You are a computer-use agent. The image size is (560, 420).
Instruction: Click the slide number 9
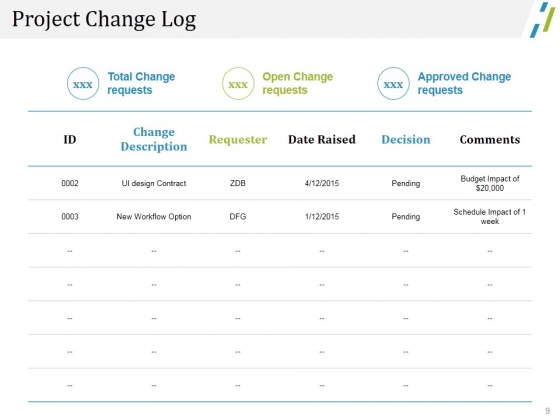(548, 411)
